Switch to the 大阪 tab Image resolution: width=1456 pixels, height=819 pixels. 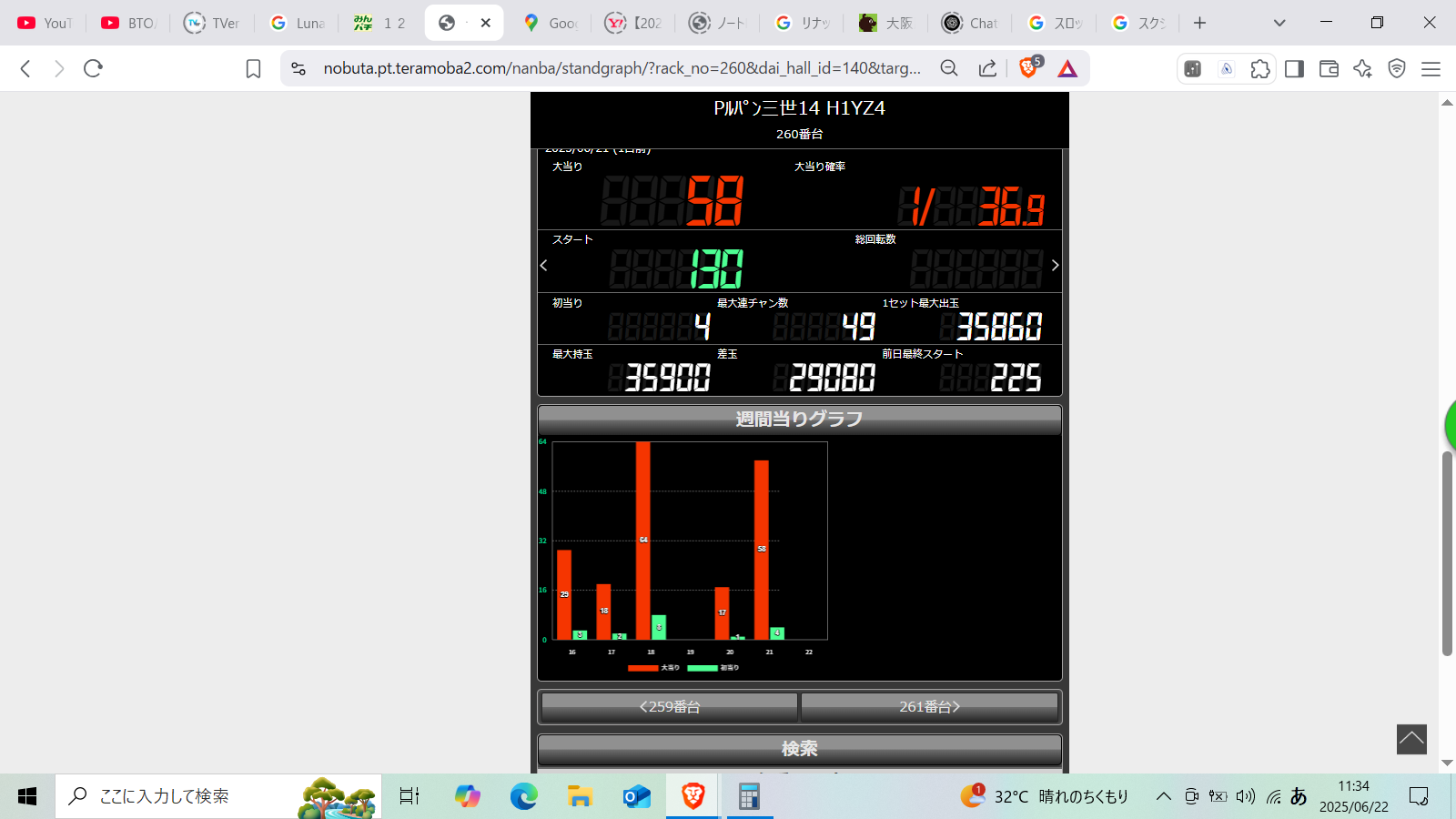click(x=885, y=23)
